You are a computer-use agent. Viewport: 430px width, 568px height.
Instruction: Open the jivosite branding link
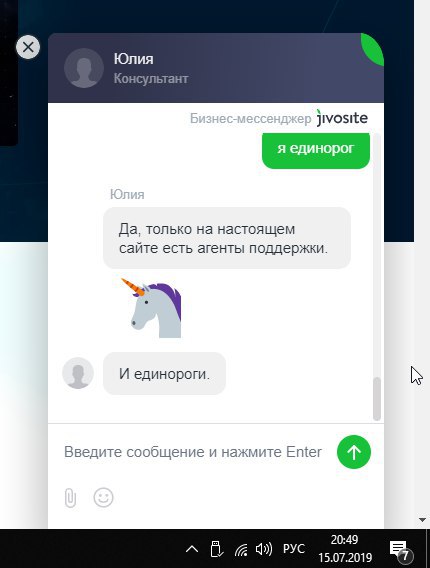click(x=342, y=118)
